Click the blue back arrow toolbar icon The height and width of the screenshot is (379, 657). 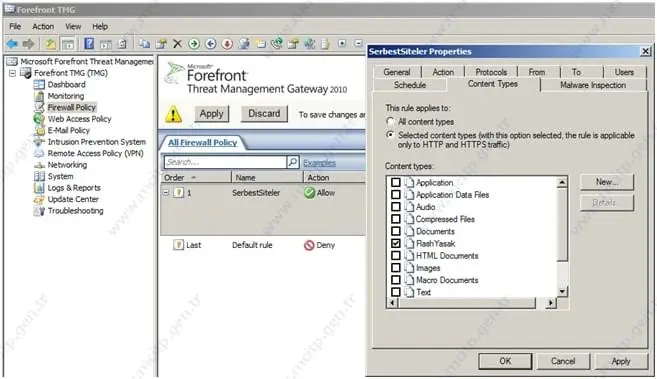coord(12,44)
